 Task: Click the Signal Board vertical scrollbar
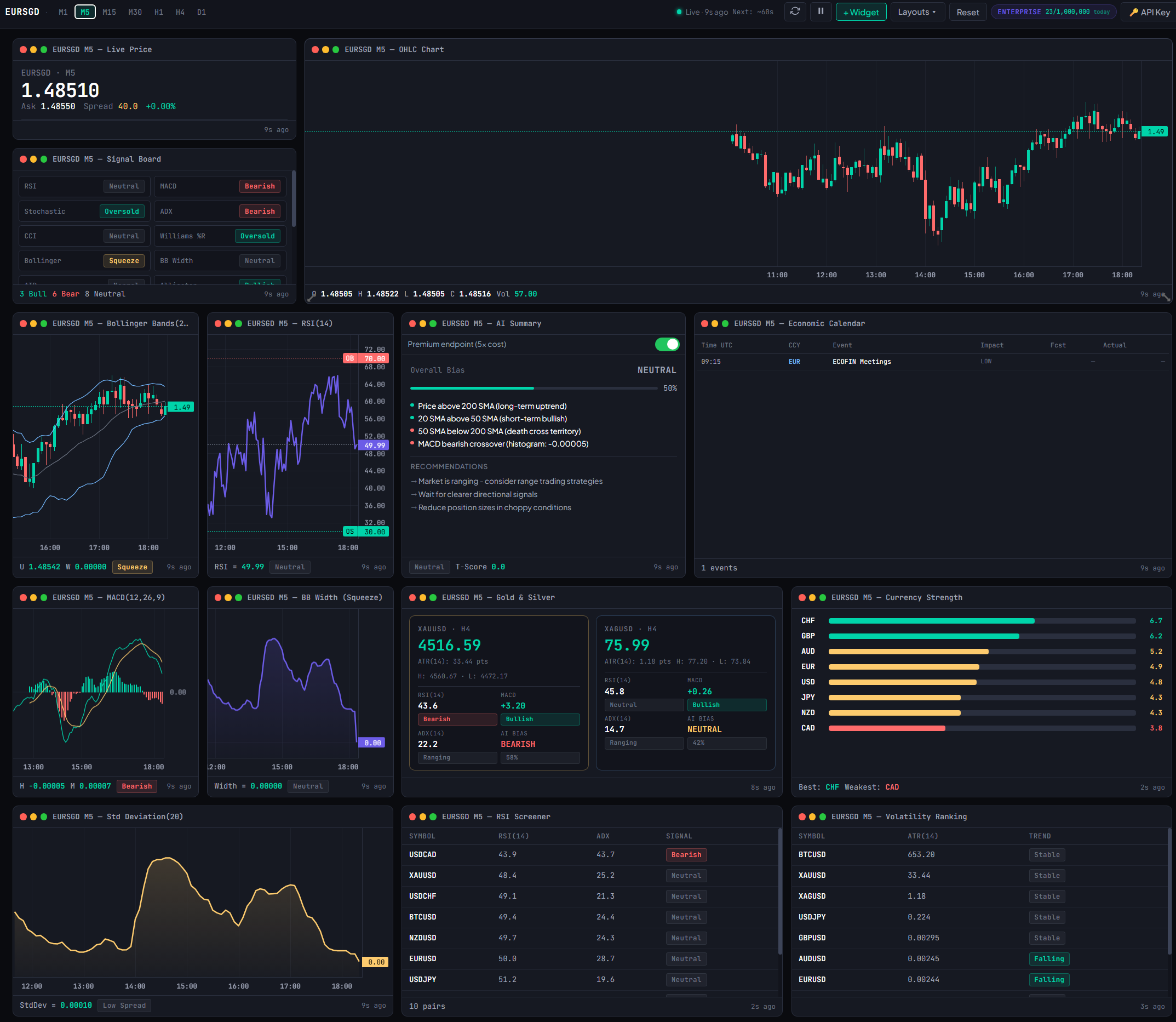pos(294,198)
